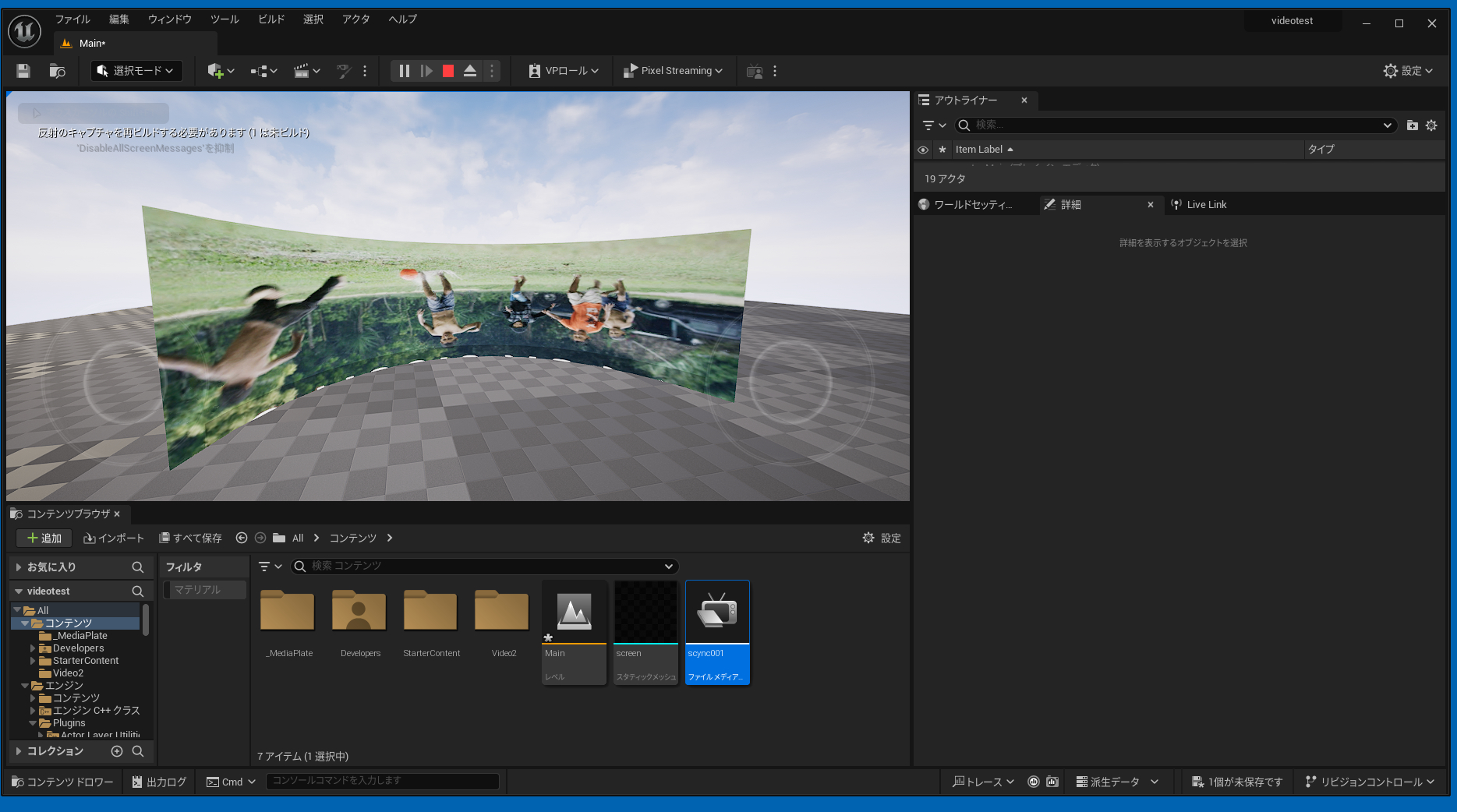Open the ビルド menu

tap(271, 19)
